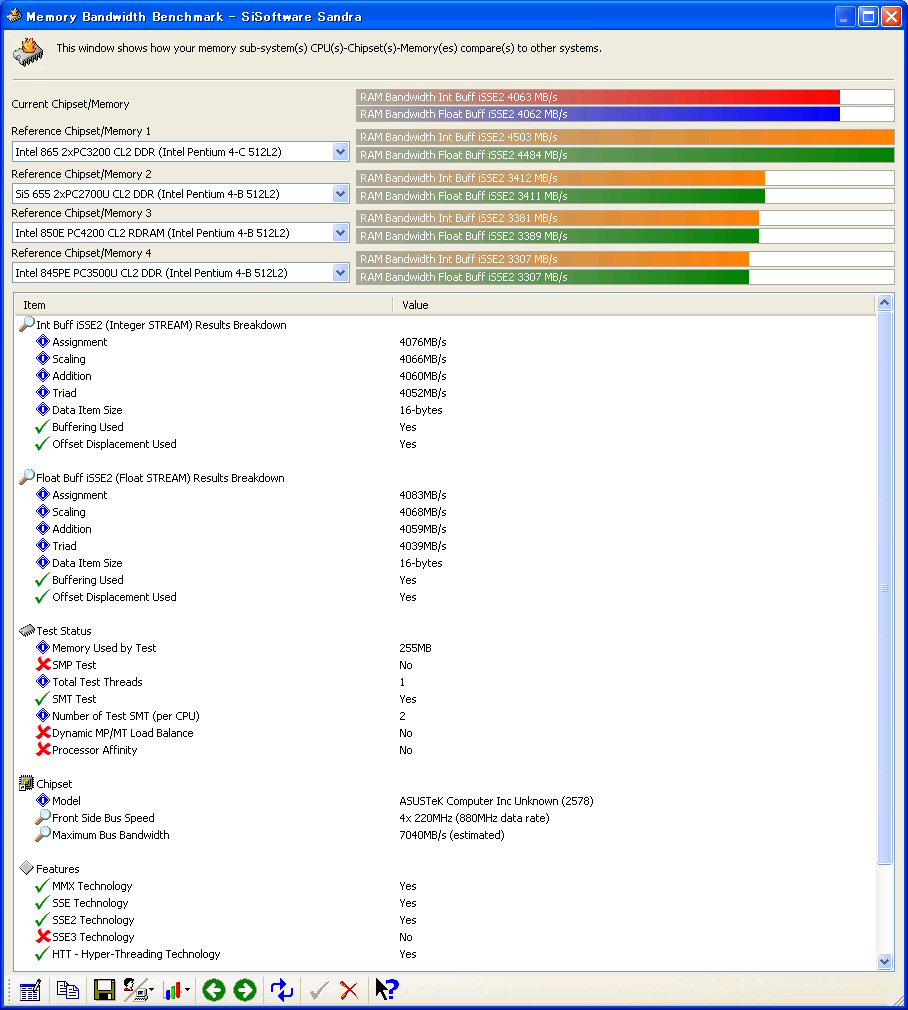The width and height of the screenshot is (908, 1010).
Task: Click red X icon beside SSE3 Technology
Action: click(43, 937)
